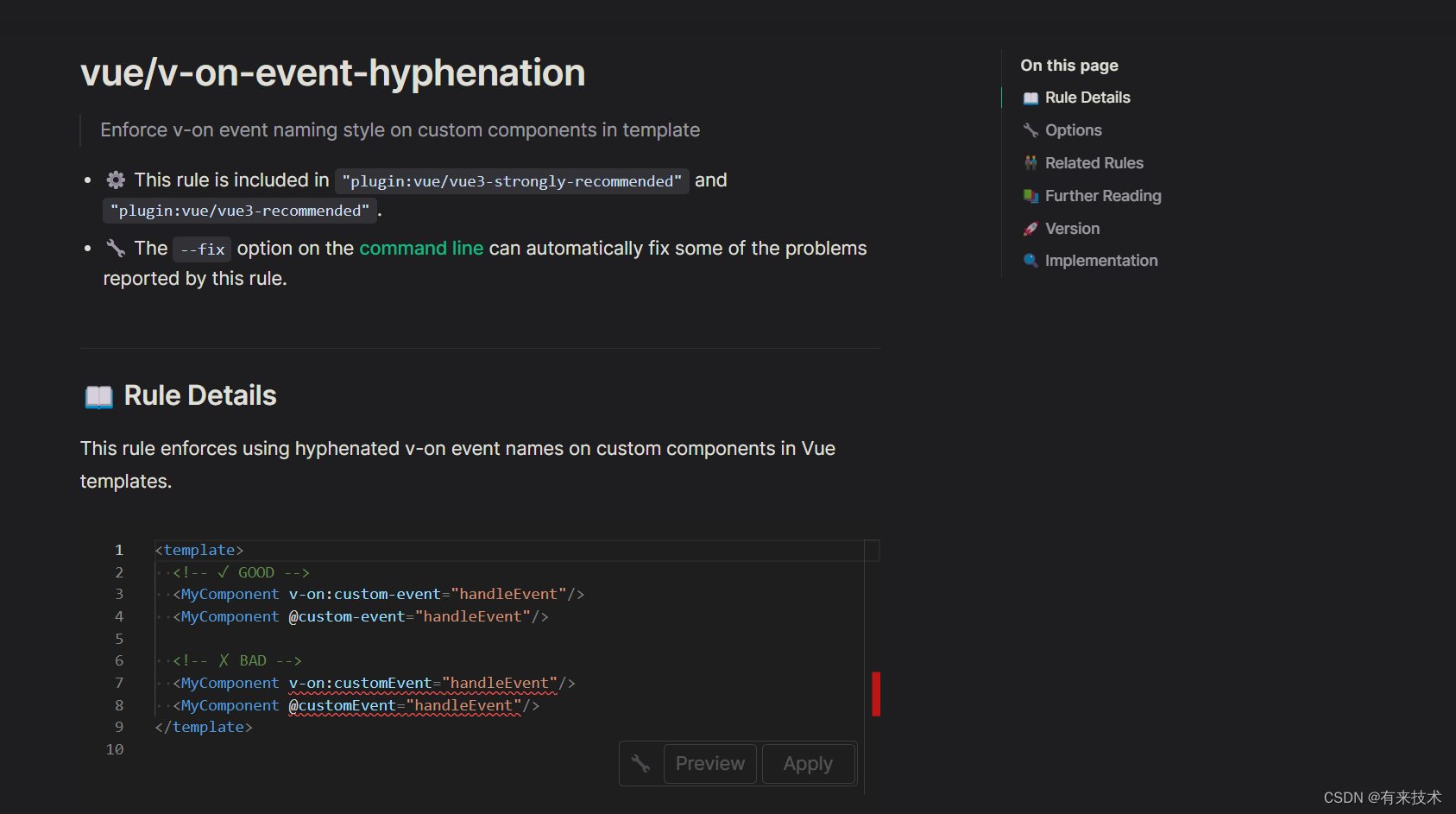The width and height of the screenshot is (1456, 814).
Task: Click the wrench icon before the --fix sentence
Action: (116, 248)
